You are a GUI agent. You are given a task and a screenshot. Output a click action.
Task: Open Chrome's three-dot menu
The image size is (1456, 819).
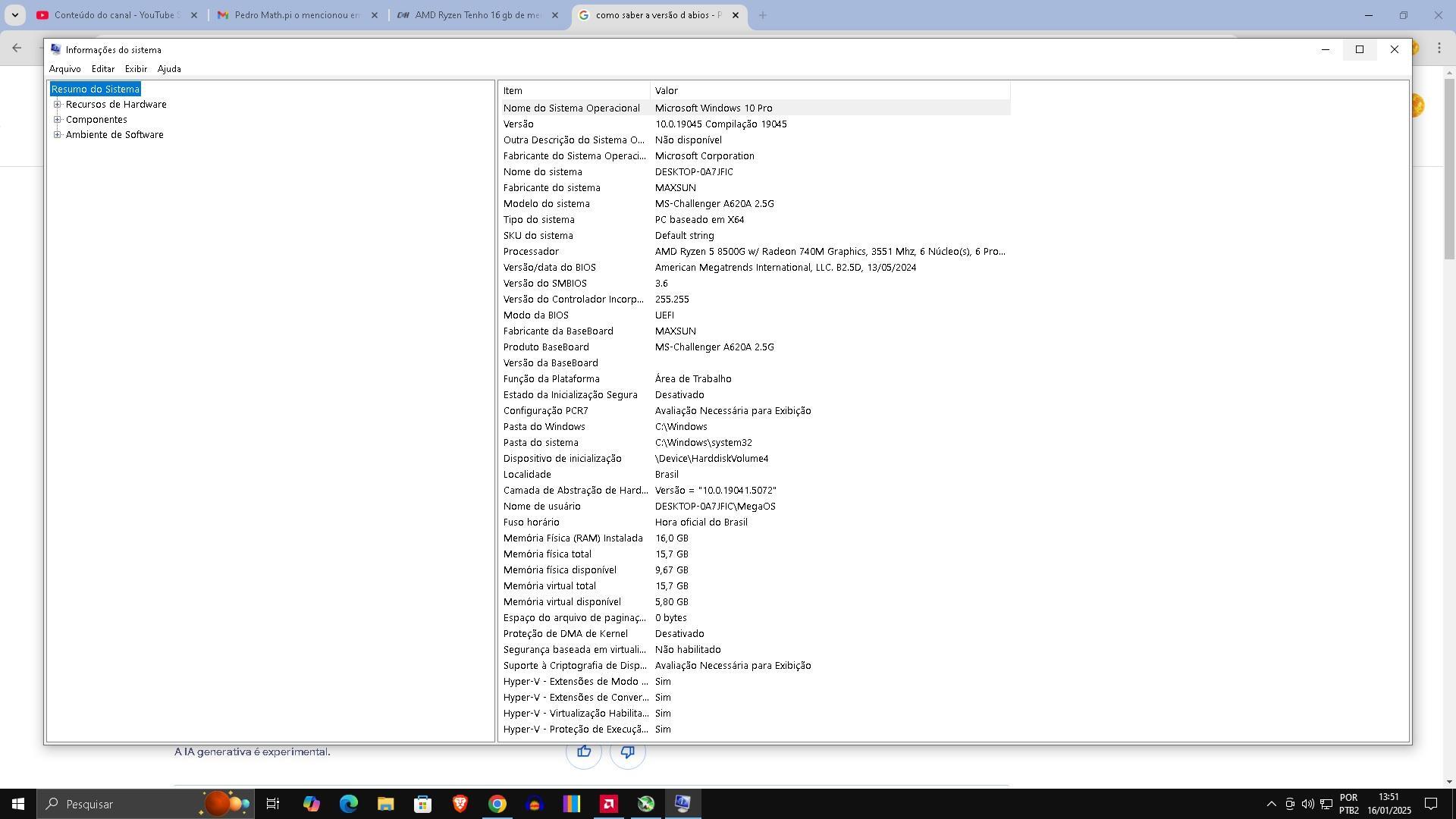pyautogui.click(x=1439, y=48)
